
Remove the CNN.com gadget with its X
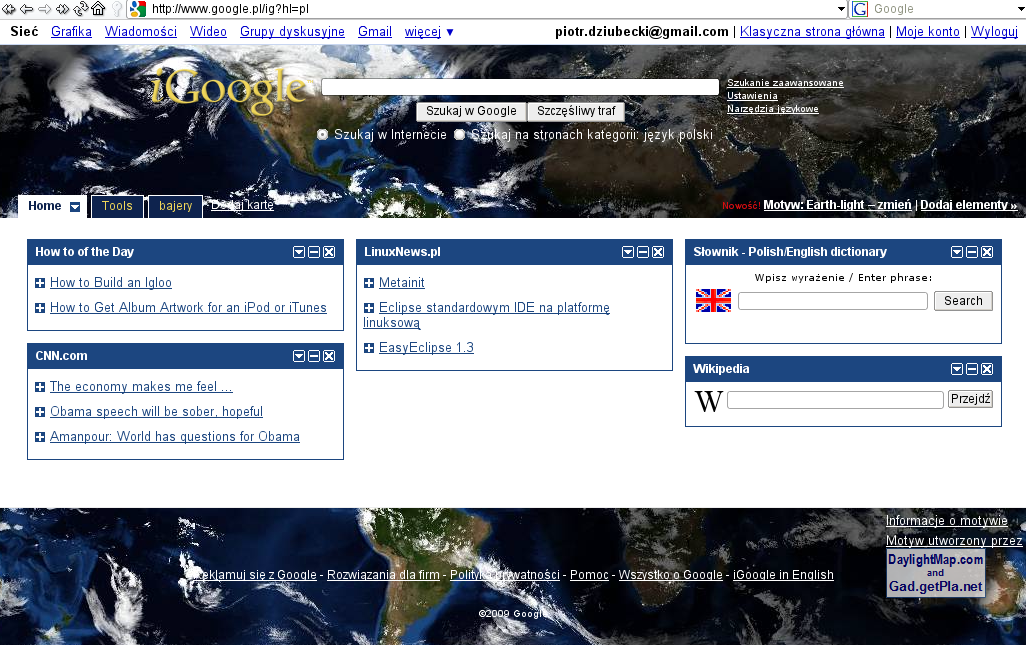point(329,356)
